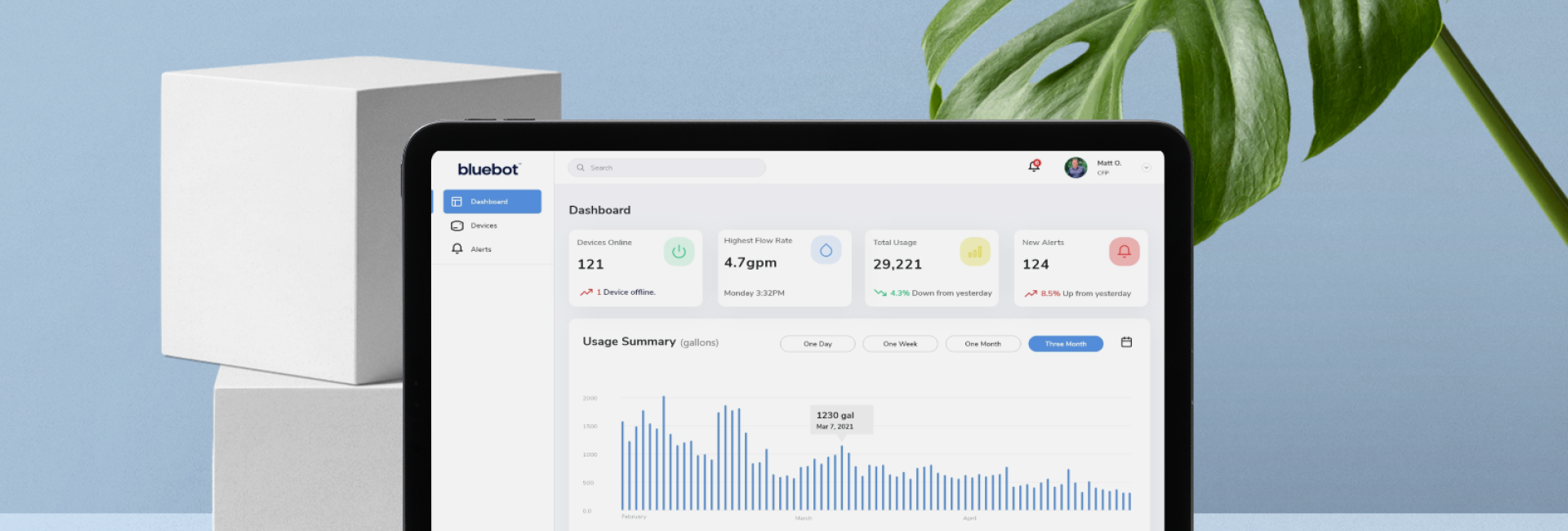Viewport: 1568px width, 531px height.
Task: Click the Search input field
Action: [x=666, y=167]
